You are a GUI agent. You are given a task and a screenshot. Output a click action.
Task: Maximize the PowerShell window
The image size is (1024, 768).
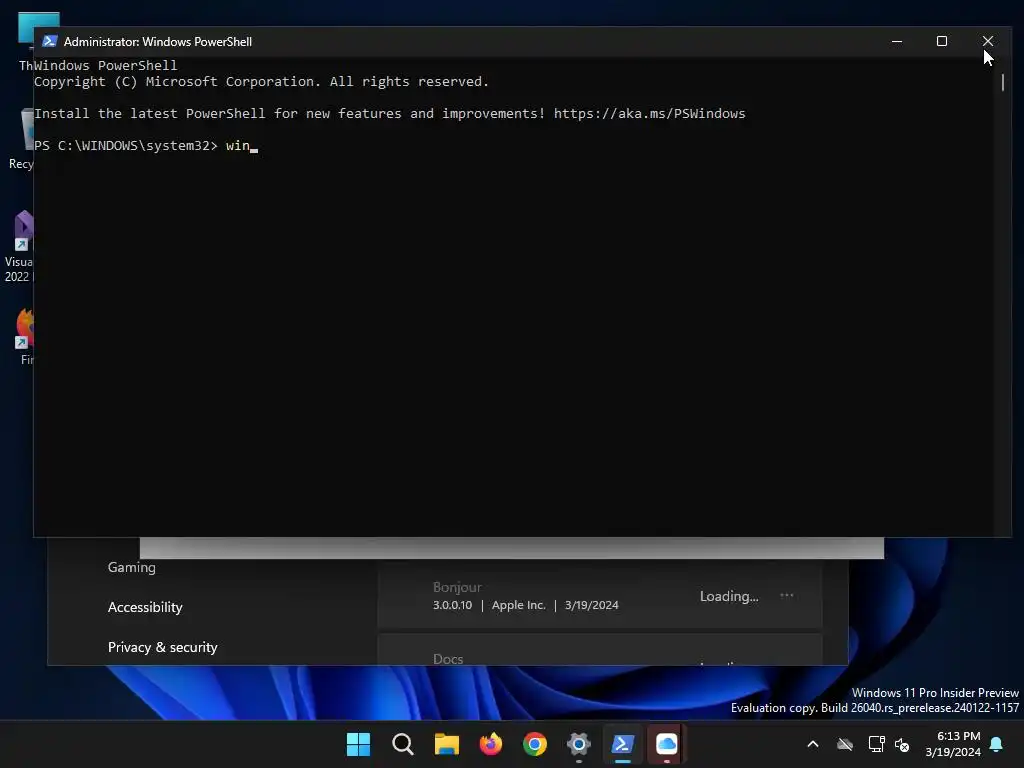click(942, 41)
